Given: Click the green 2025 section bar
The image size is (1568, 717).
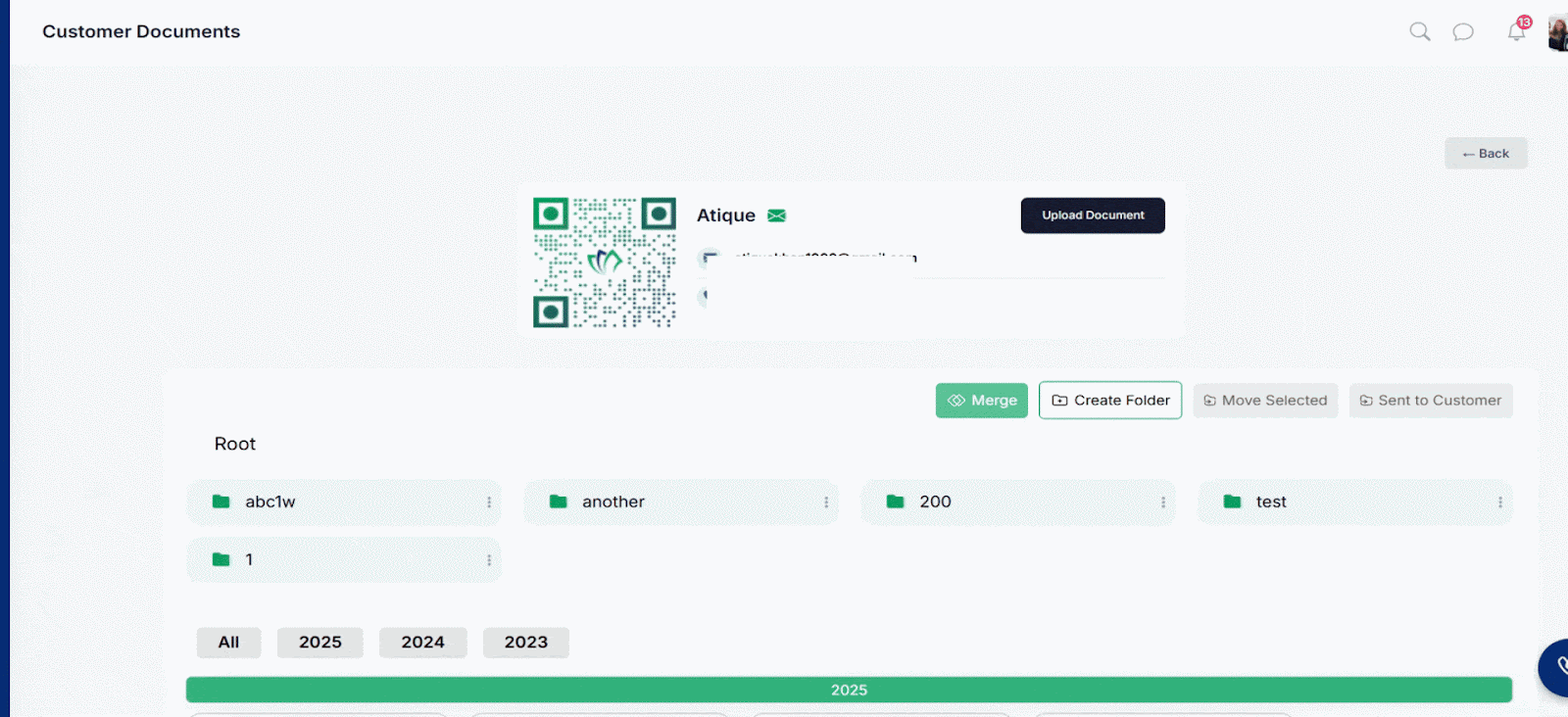Looking at the screenshot, I should point(849,690).
